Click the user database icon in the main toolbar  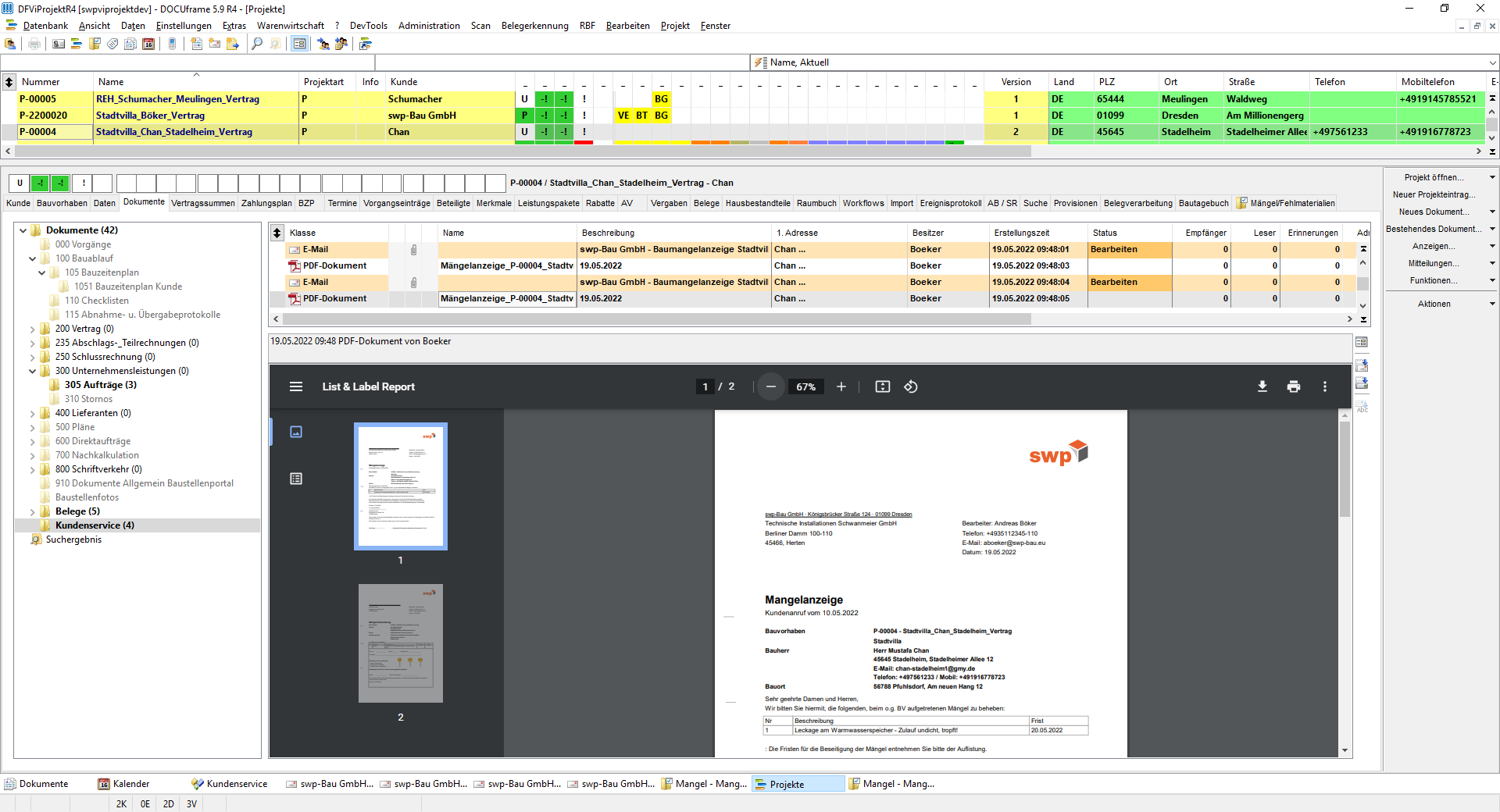(x=11, y=44)
